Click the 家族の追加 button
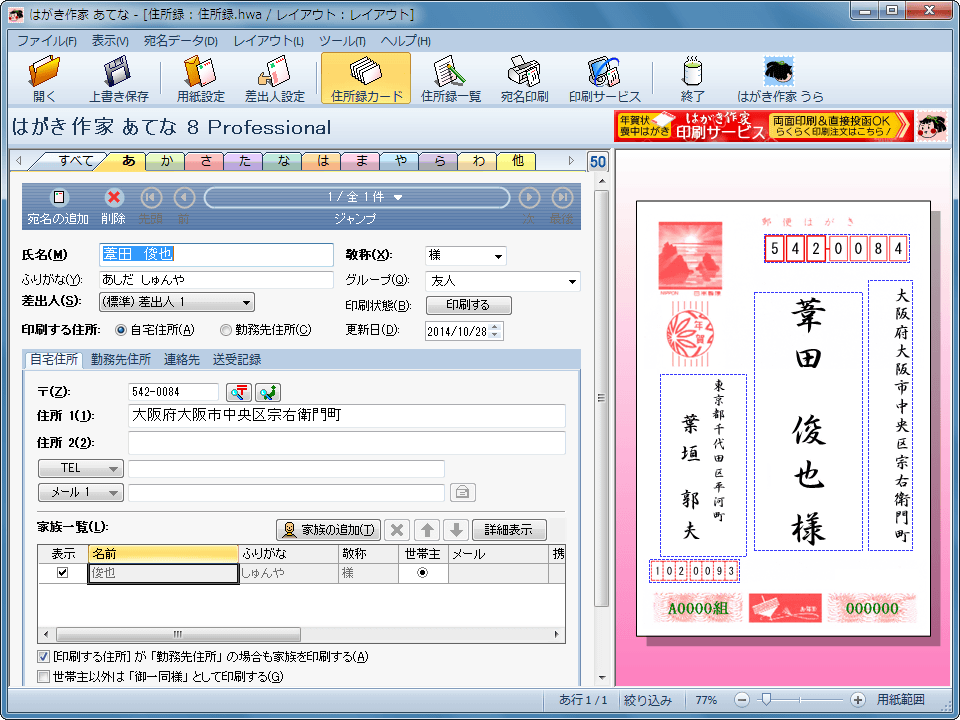960x720 pixels. click(x=329, y=530)
